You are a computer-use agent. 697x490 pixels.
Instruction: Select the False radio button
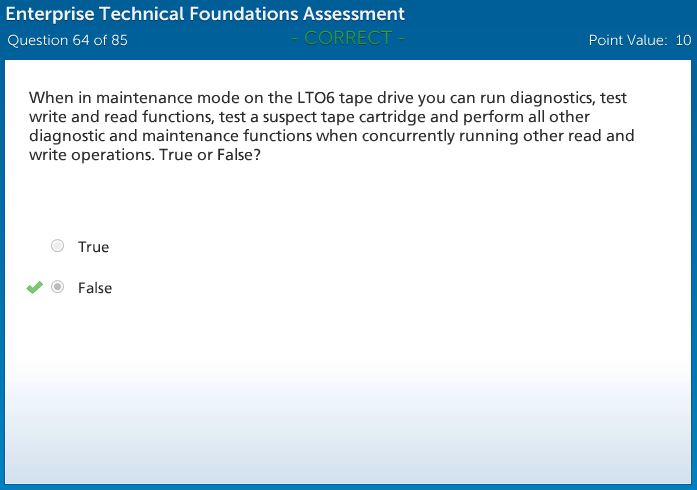click(x=58, y=287)
